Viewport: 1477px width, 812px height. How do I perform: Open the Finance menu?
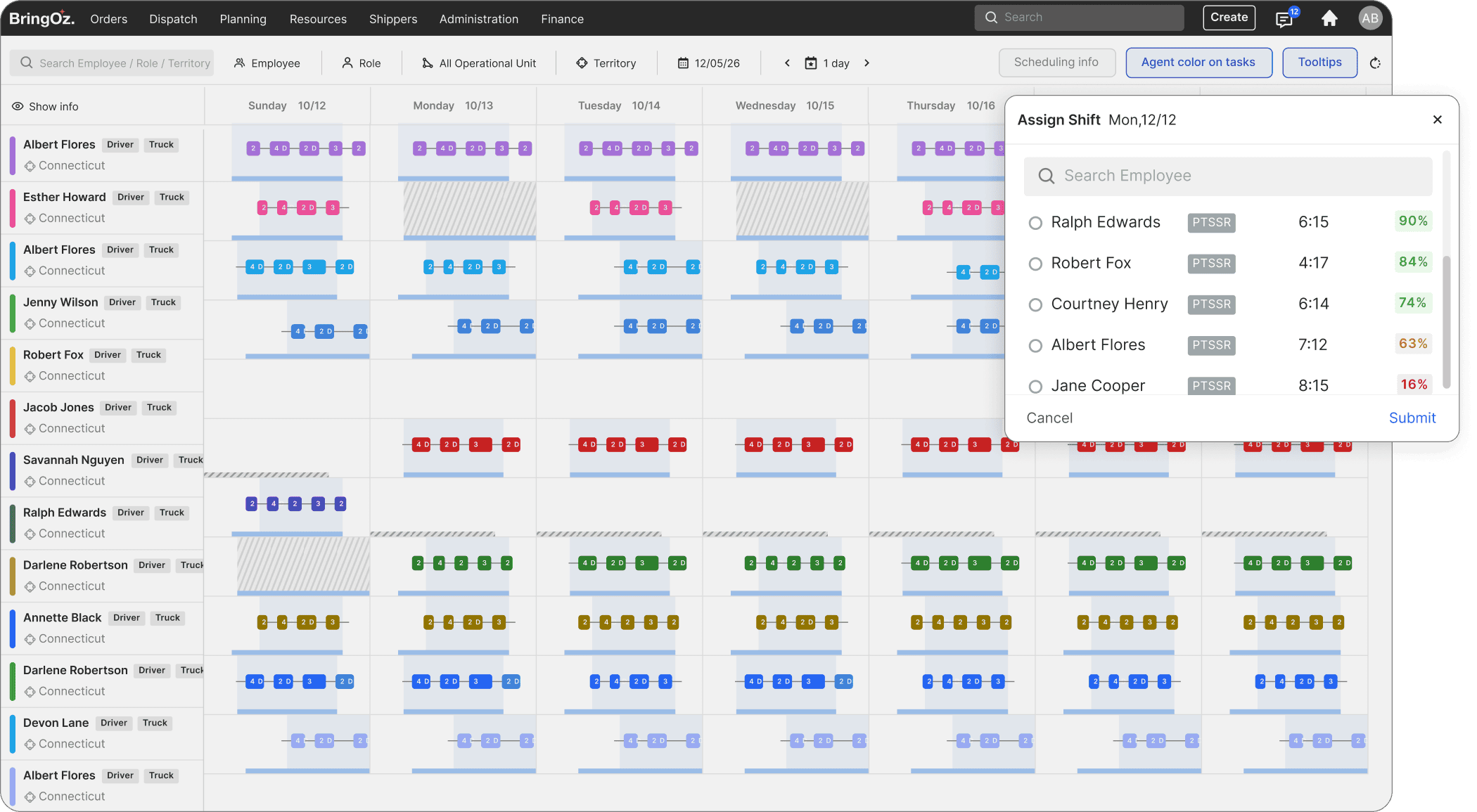(562, 19)
